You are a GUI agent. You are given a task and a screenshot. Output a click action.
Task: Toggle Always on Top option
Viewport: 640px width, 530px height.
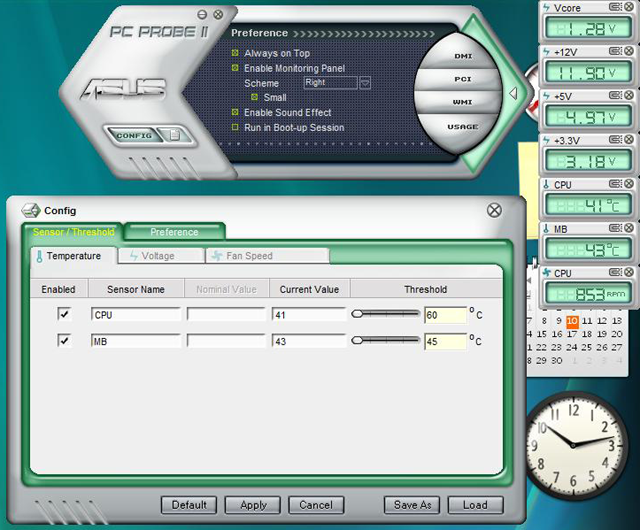235,53
